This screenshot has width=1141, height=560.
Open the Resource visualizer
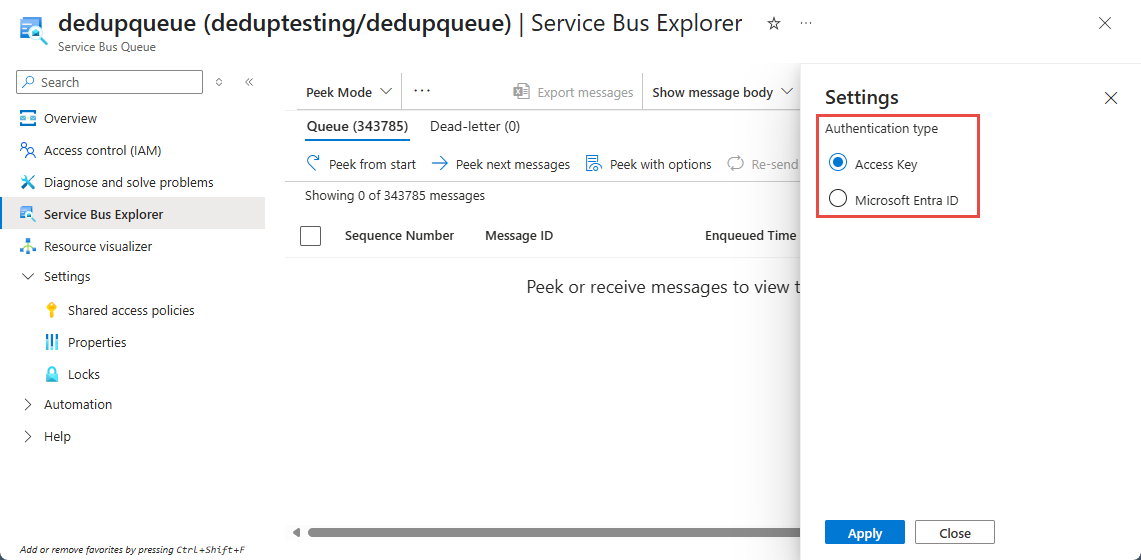98,246
